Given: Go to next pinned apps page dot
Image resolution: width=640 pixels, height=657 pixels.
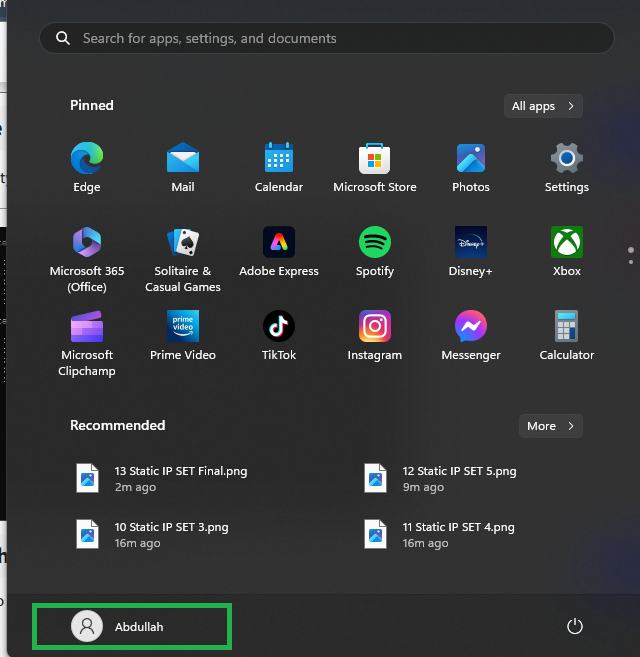Looking at the screenshot, I should pyautogui.click(x=631, y=262).
